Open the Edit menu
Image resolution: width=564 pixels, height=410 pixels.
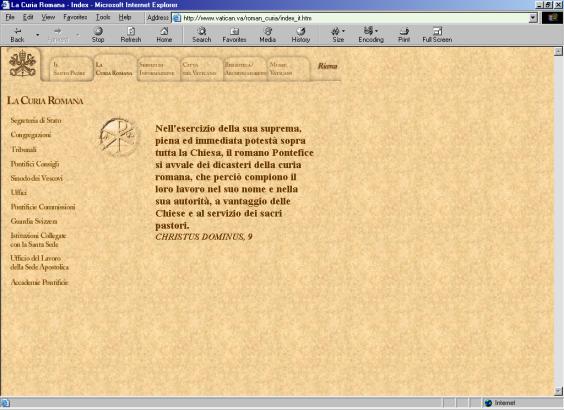pyautogui.click(x=28, y=17)
